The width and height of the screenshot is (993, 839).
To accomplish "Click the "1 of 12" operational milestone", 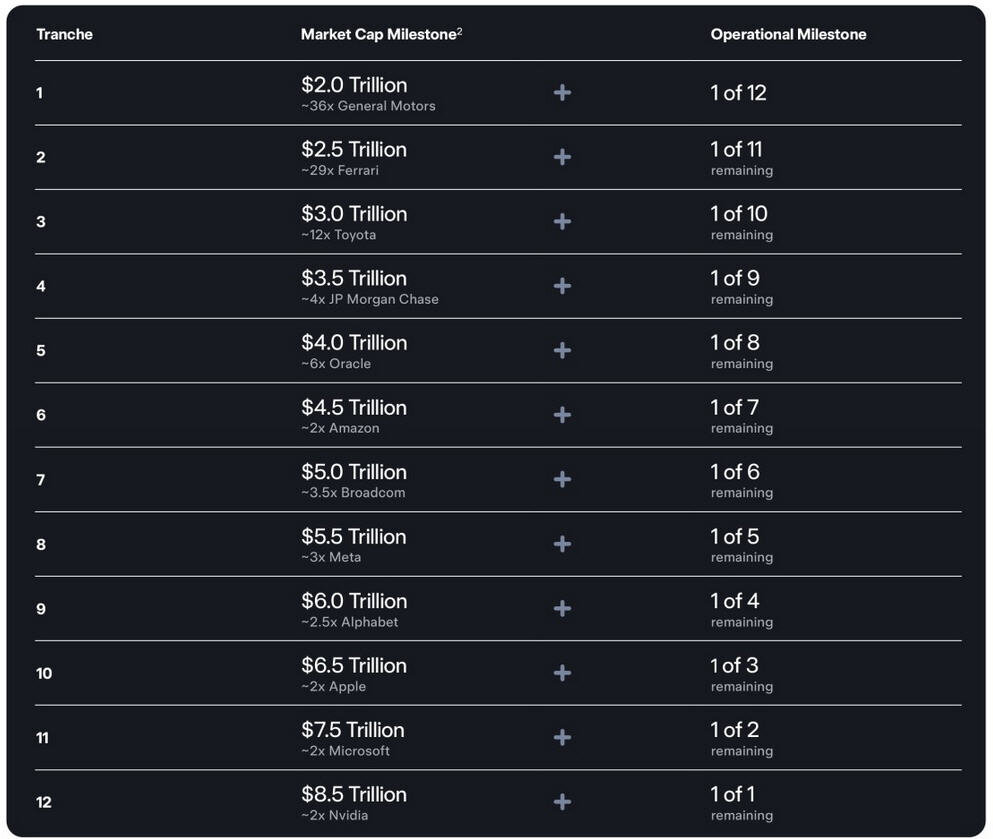I will 738,93.
